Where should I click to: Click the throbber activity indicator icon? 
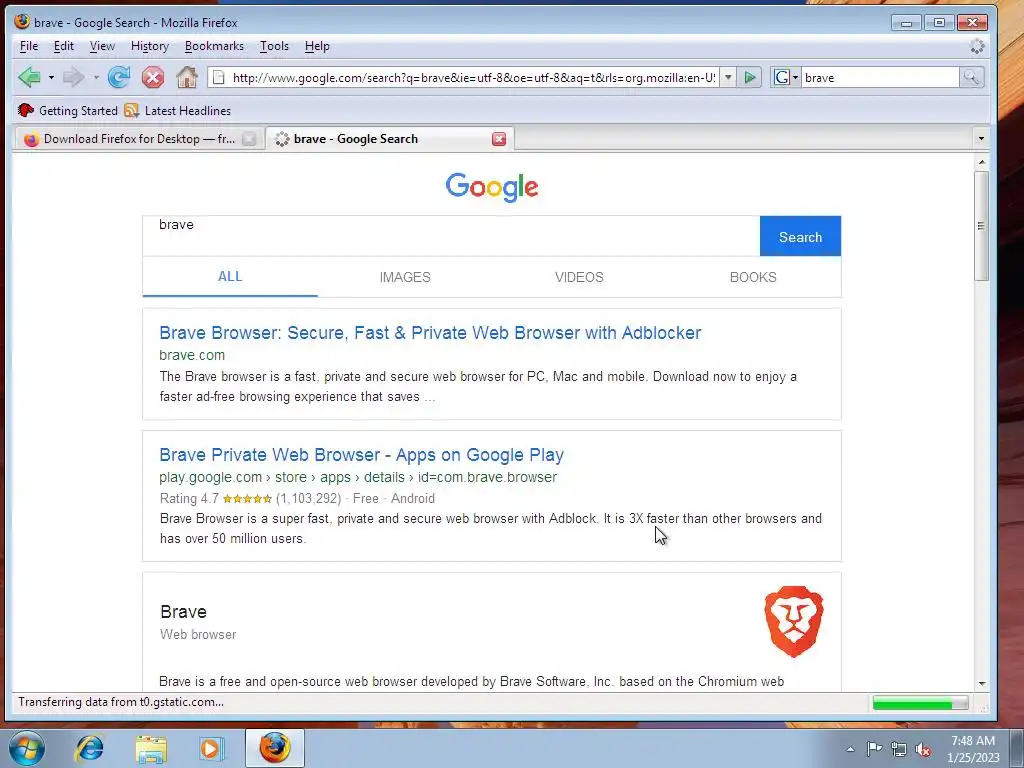977,46
